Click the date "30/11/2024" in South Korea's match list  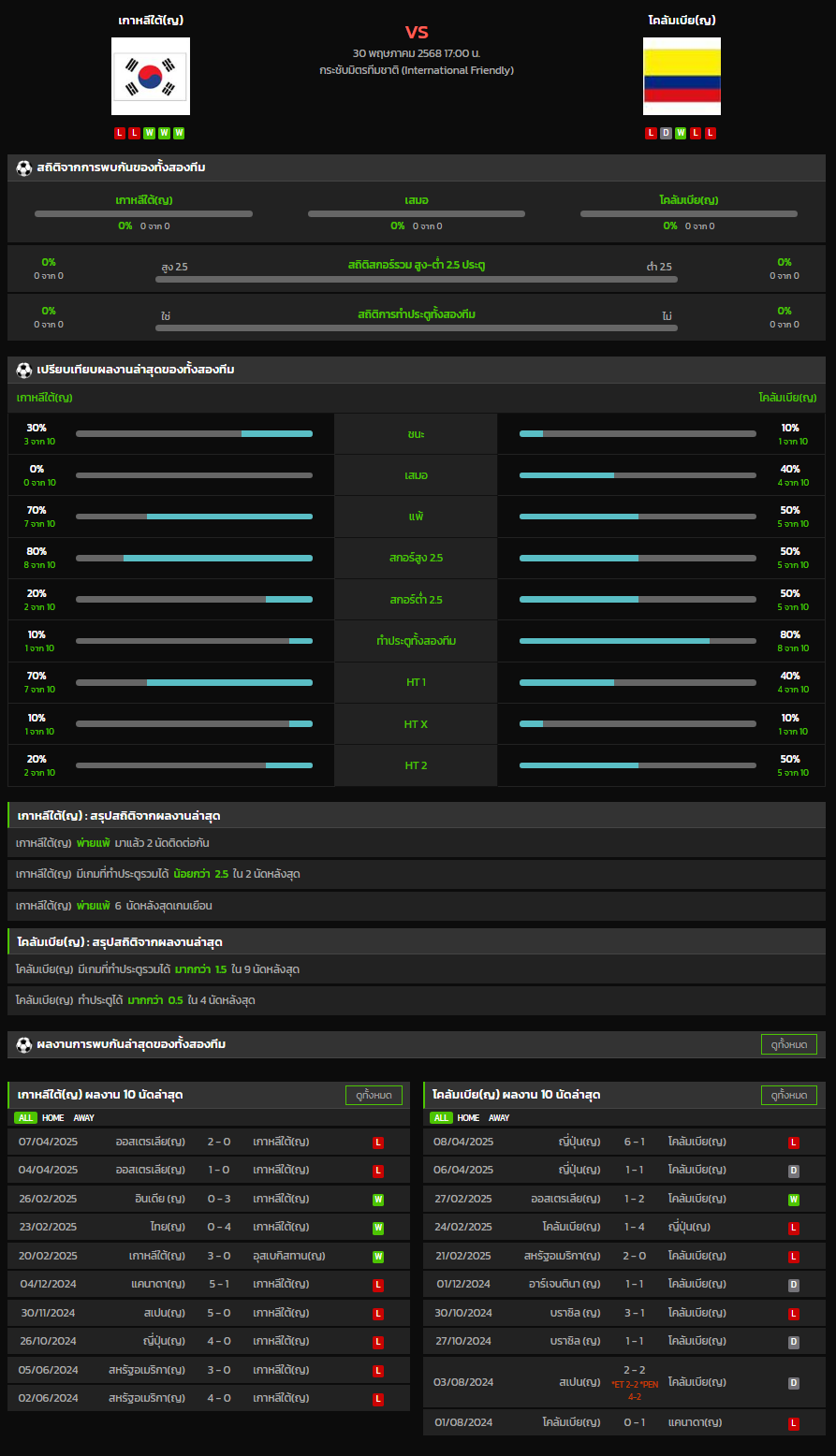[x=49, y=1313]
